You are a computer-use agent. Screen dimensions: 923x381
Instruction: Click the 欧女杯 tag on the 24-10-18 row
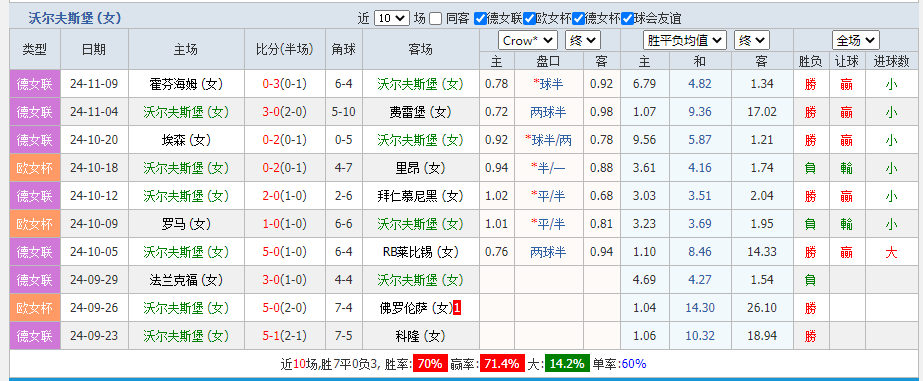click(x=35, y=168)
